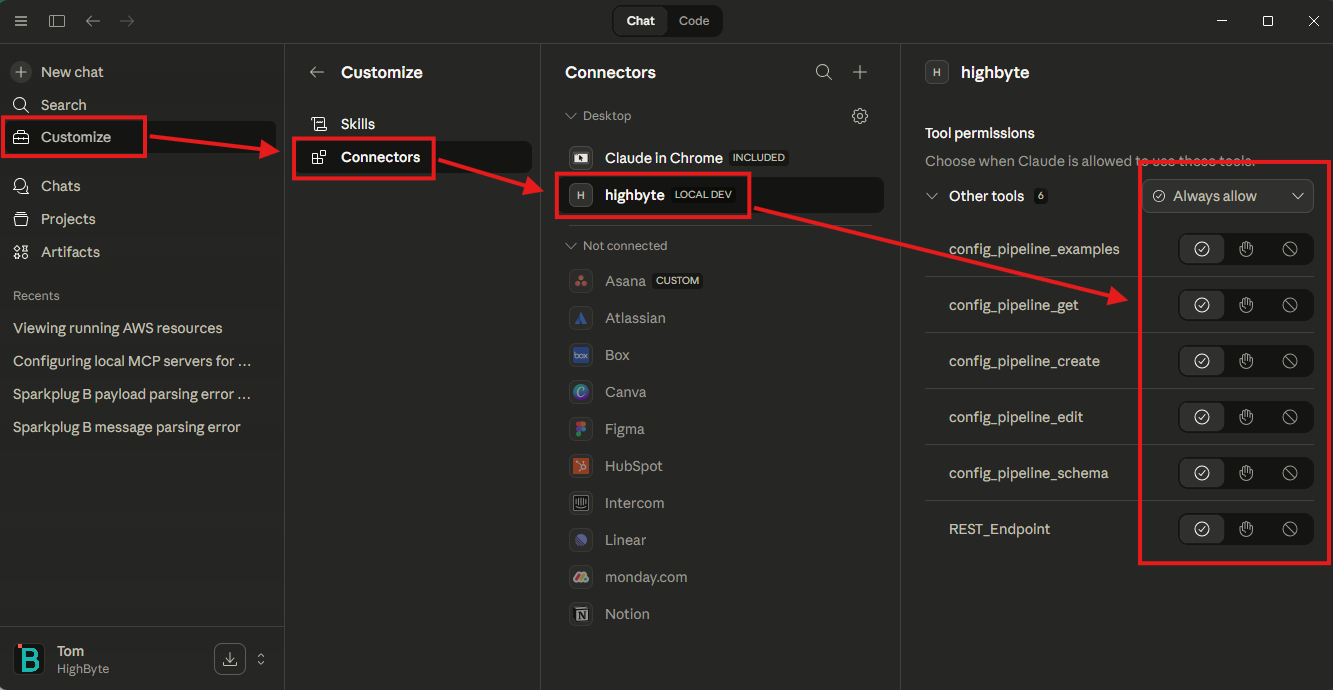Collapse the Not connected connectors list
This screenshot has height=690, width=1333.
click(572, 246)
